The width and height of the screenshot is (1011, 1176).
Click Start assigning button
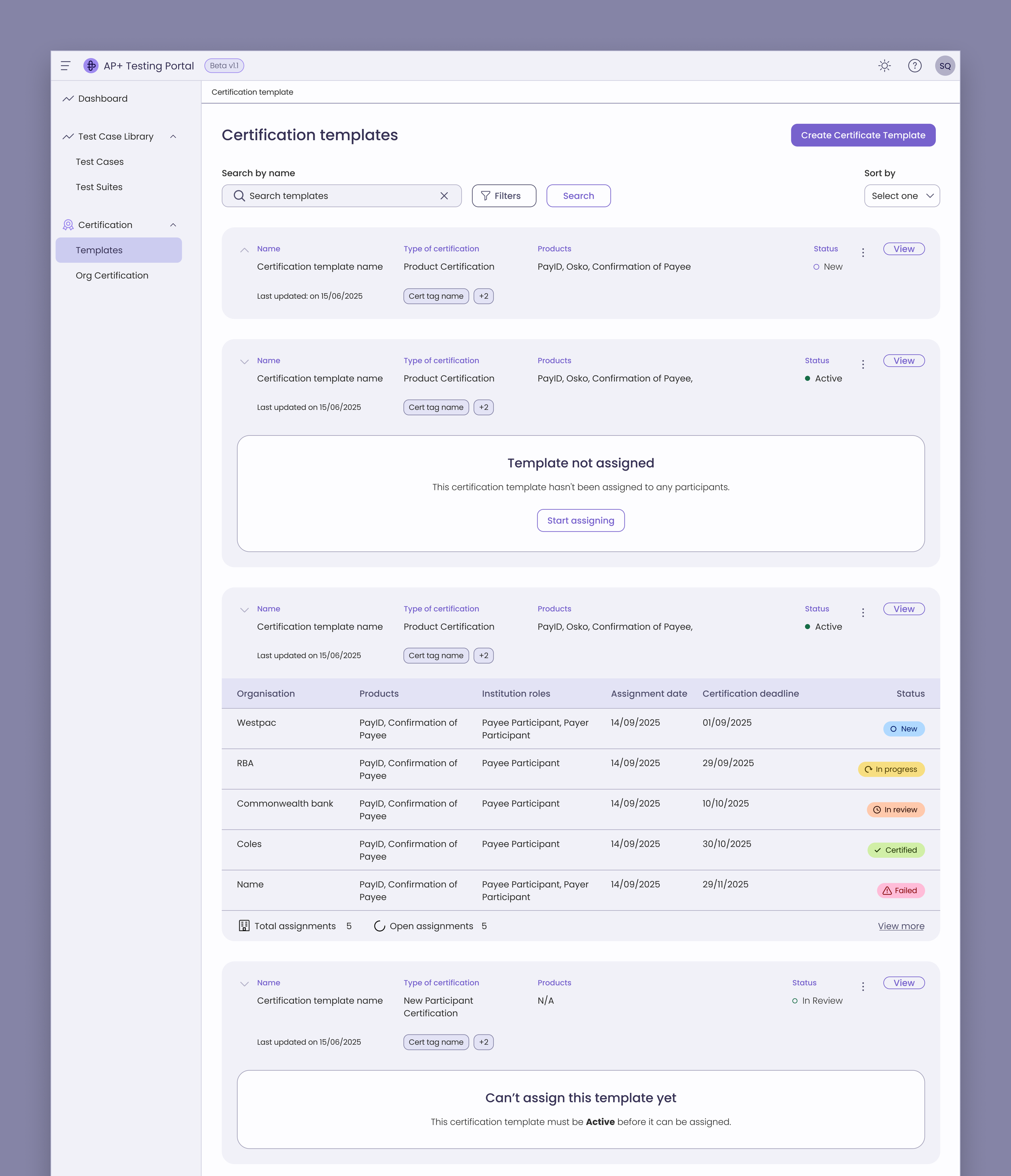(580, 520)
